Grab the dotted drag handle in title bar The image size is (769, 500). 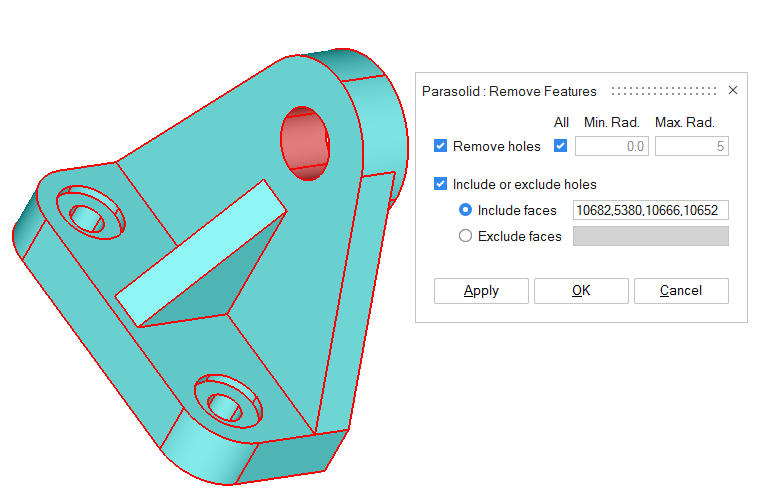(x=663, y=91)
